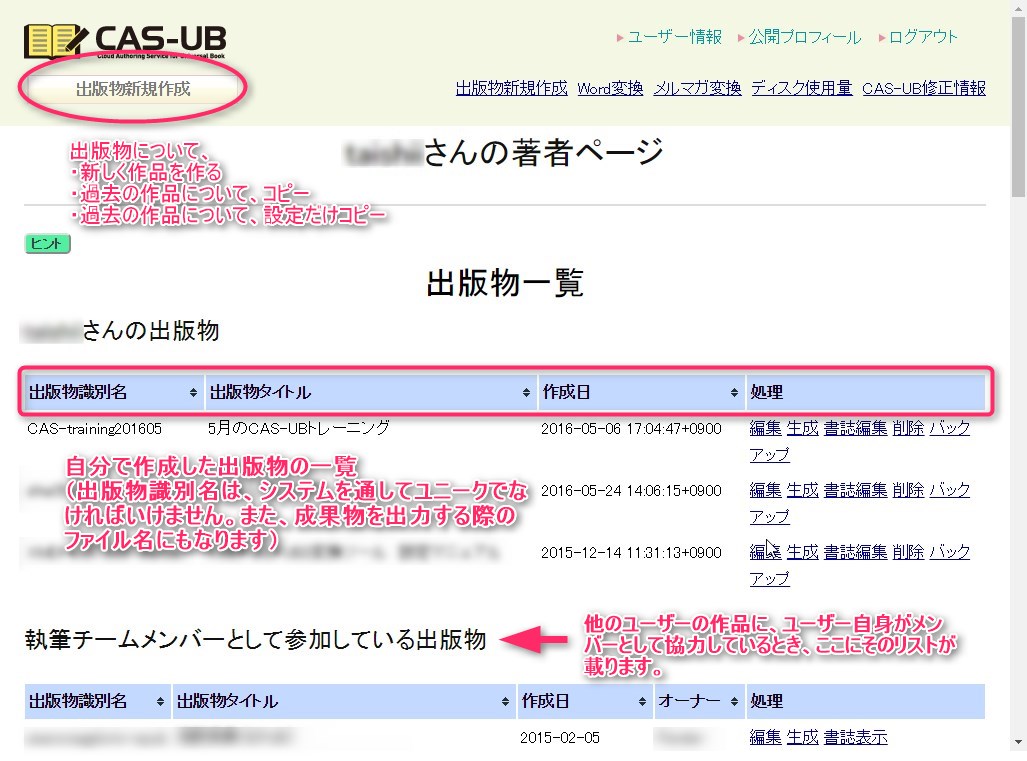This screenshot has width=1027, height=761.
Task: Click 書誌編集 for CAS-training201605 row
Action: click(855, 428)
